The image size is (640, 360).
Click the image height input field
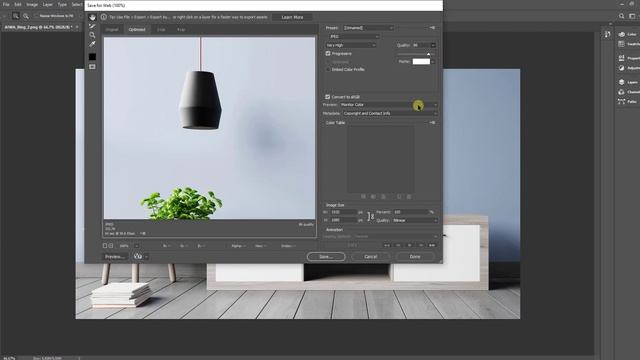click(x=343, y=220)
